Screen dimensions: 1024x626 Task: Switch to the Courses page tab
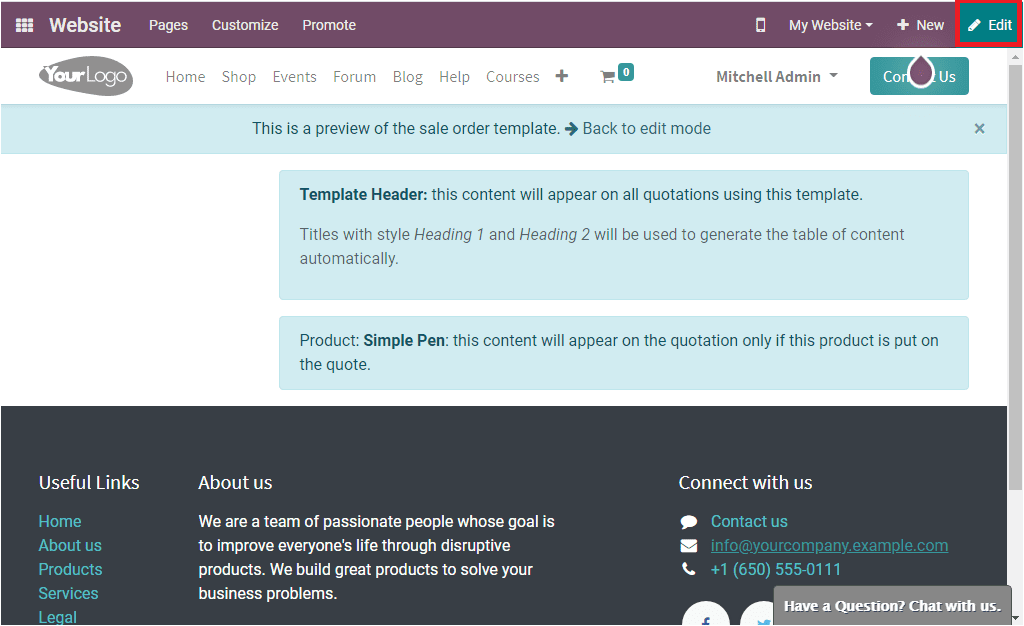[512, 76]
